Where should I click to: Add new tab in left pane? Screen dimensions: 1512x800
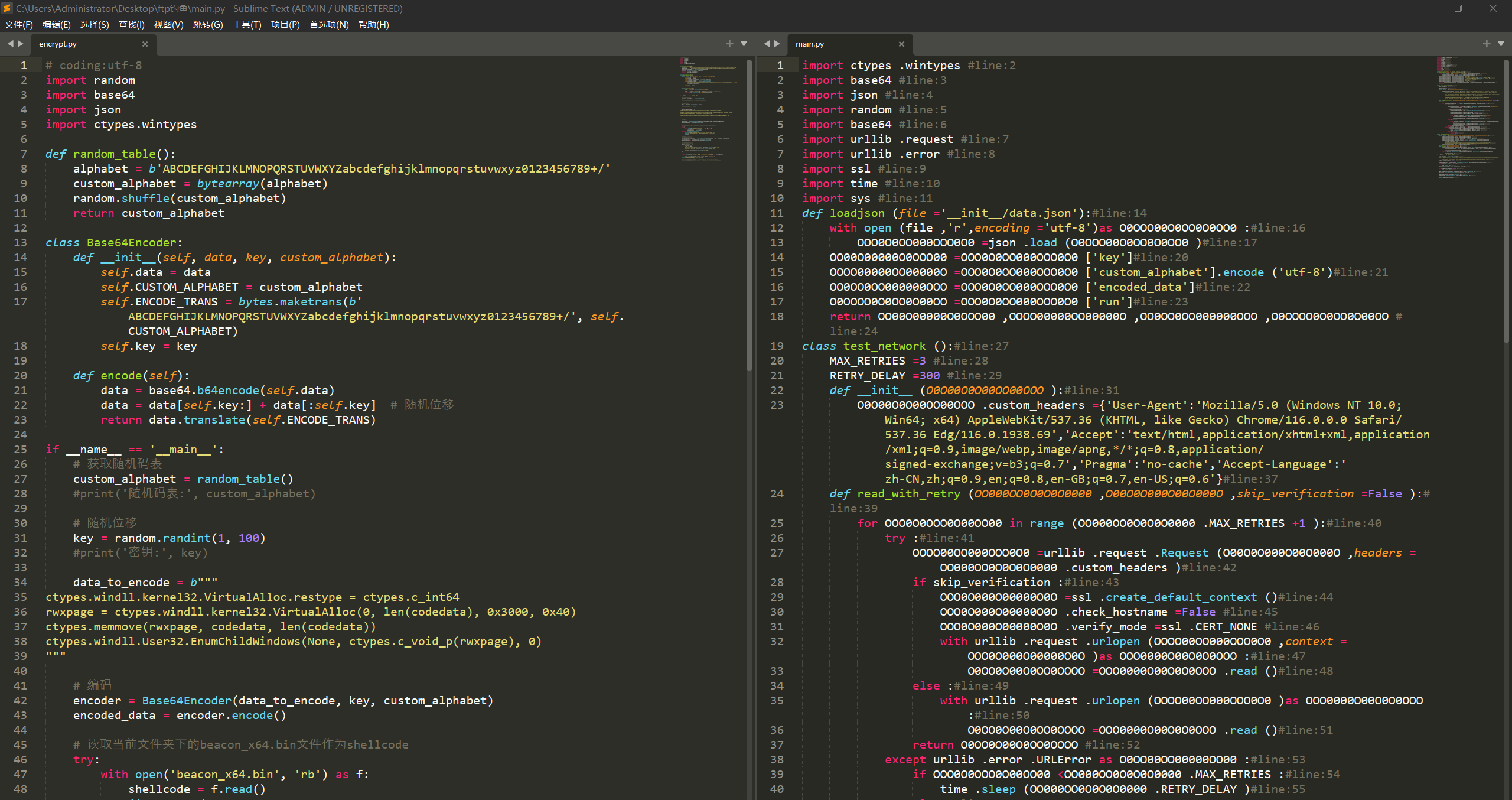pos(729,44)
